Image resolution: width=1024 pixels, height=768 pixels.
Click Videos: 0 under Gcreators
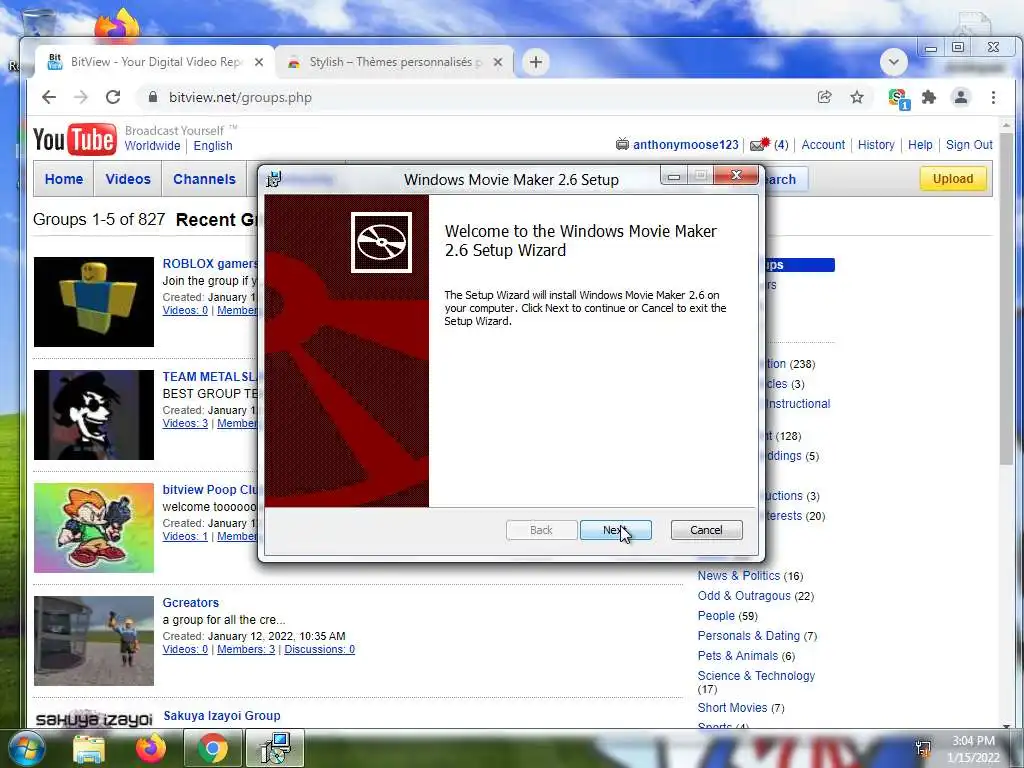point(185,649)
